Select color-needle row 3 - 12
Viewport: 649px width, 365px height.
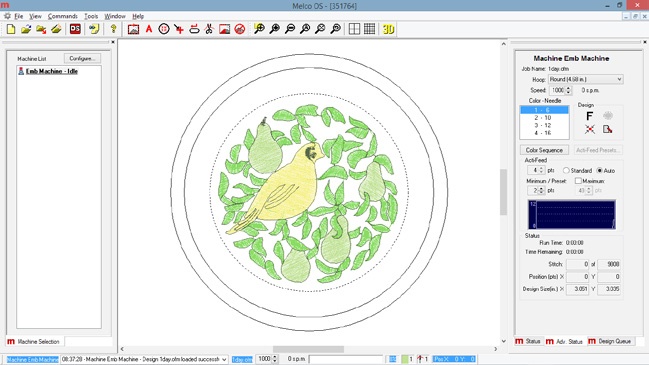[544, 125]
